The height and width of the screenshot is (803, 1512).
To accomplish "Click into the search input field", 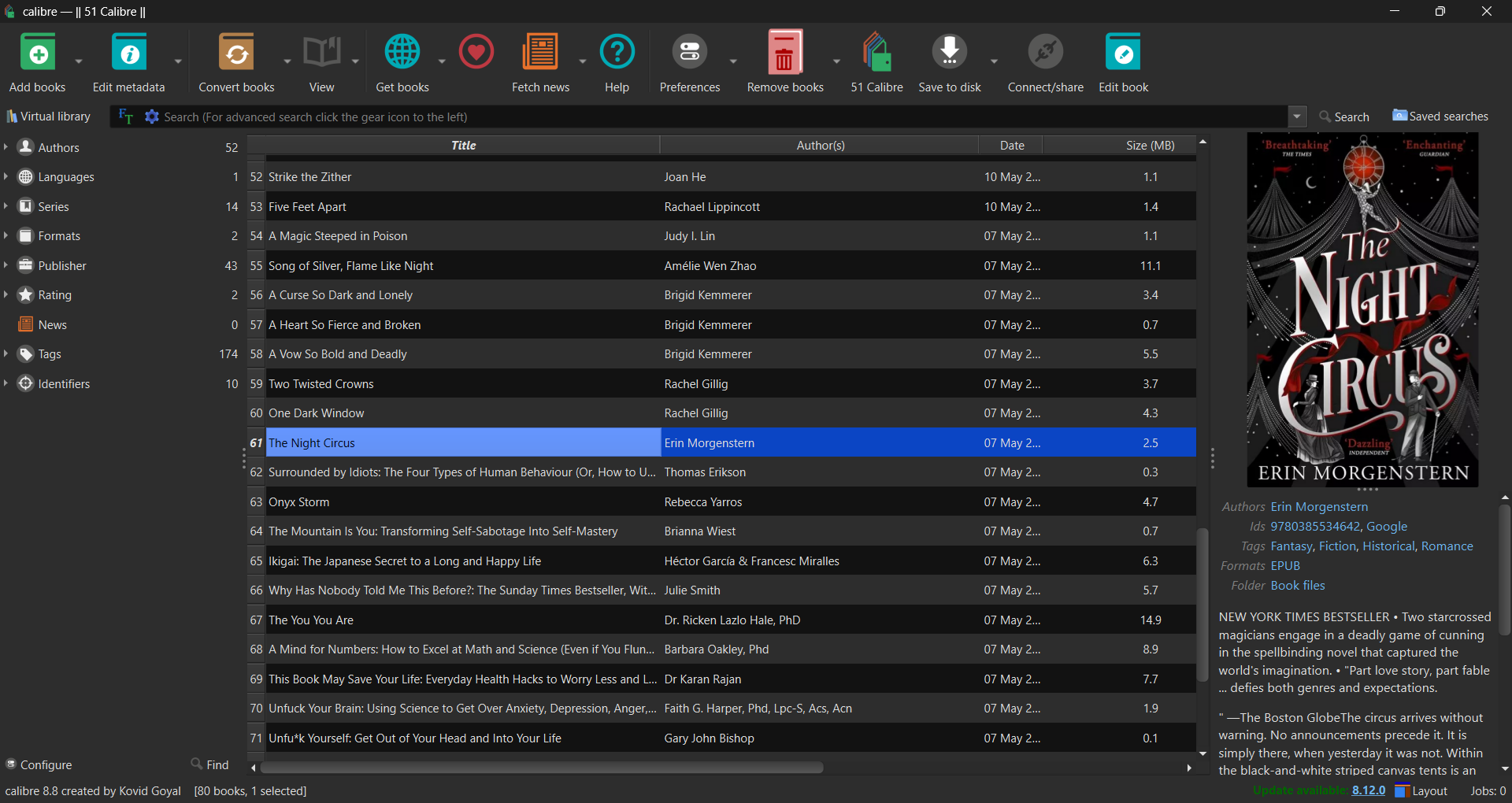I will coord(709,117).
